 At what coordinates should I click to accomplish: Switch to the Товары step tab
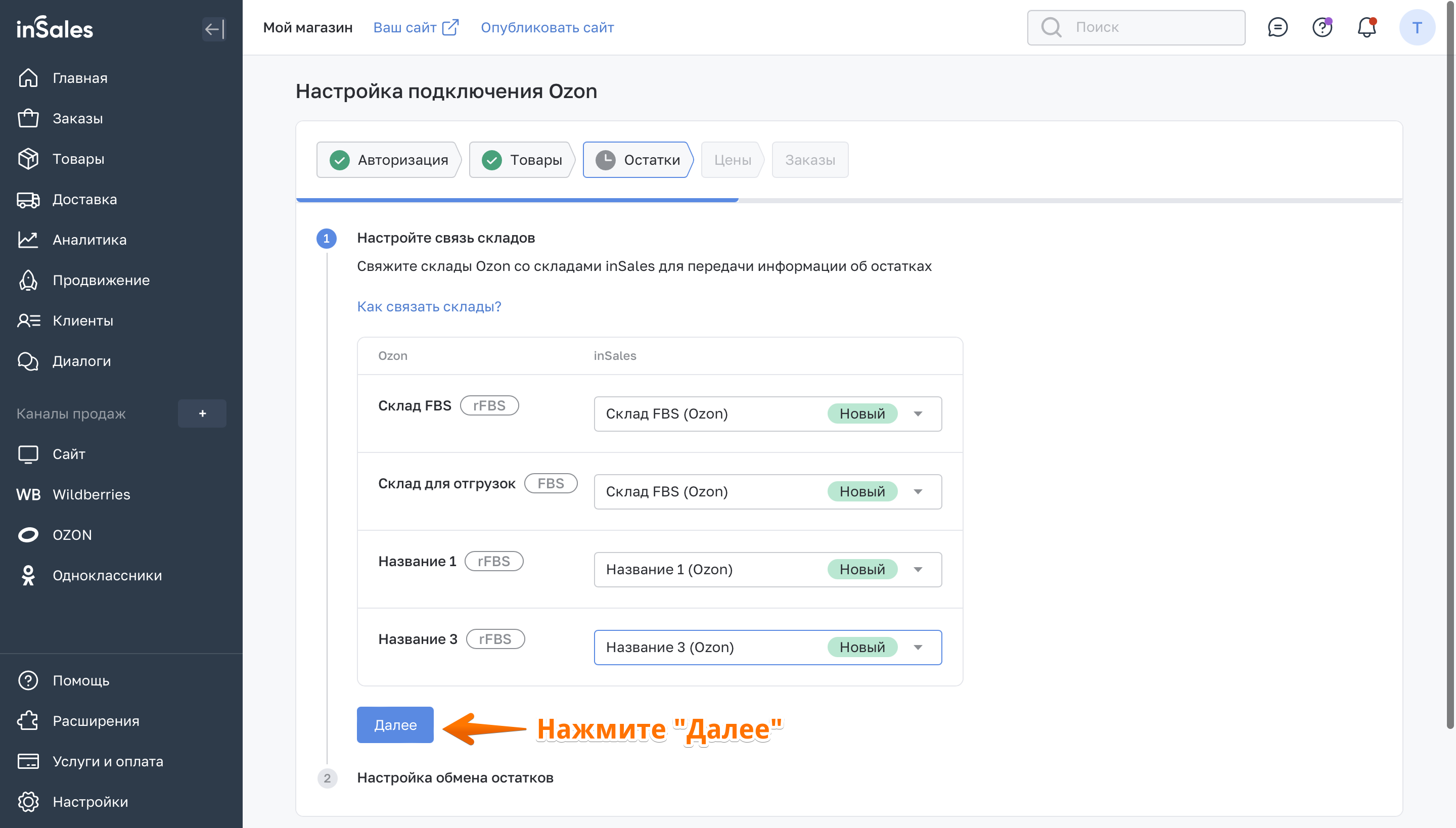click(522, 160)
